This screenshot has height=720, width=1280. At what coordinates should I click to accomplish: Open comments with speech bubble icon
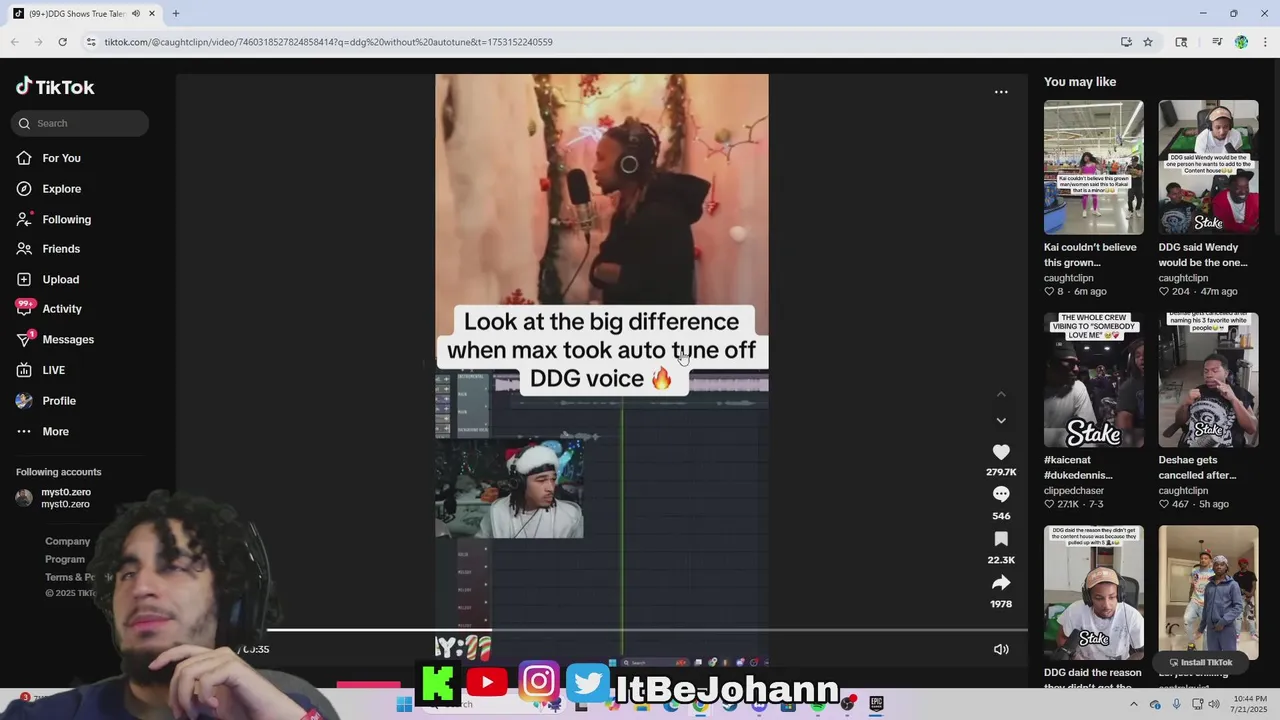tap(1001, 495)
